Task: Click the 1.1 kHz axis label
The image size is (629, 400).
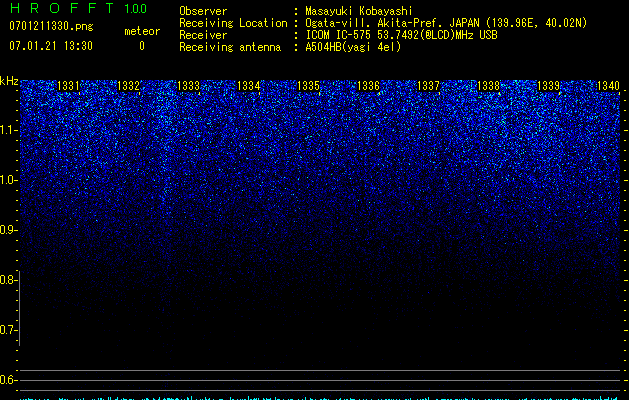Action: (7, 130)
